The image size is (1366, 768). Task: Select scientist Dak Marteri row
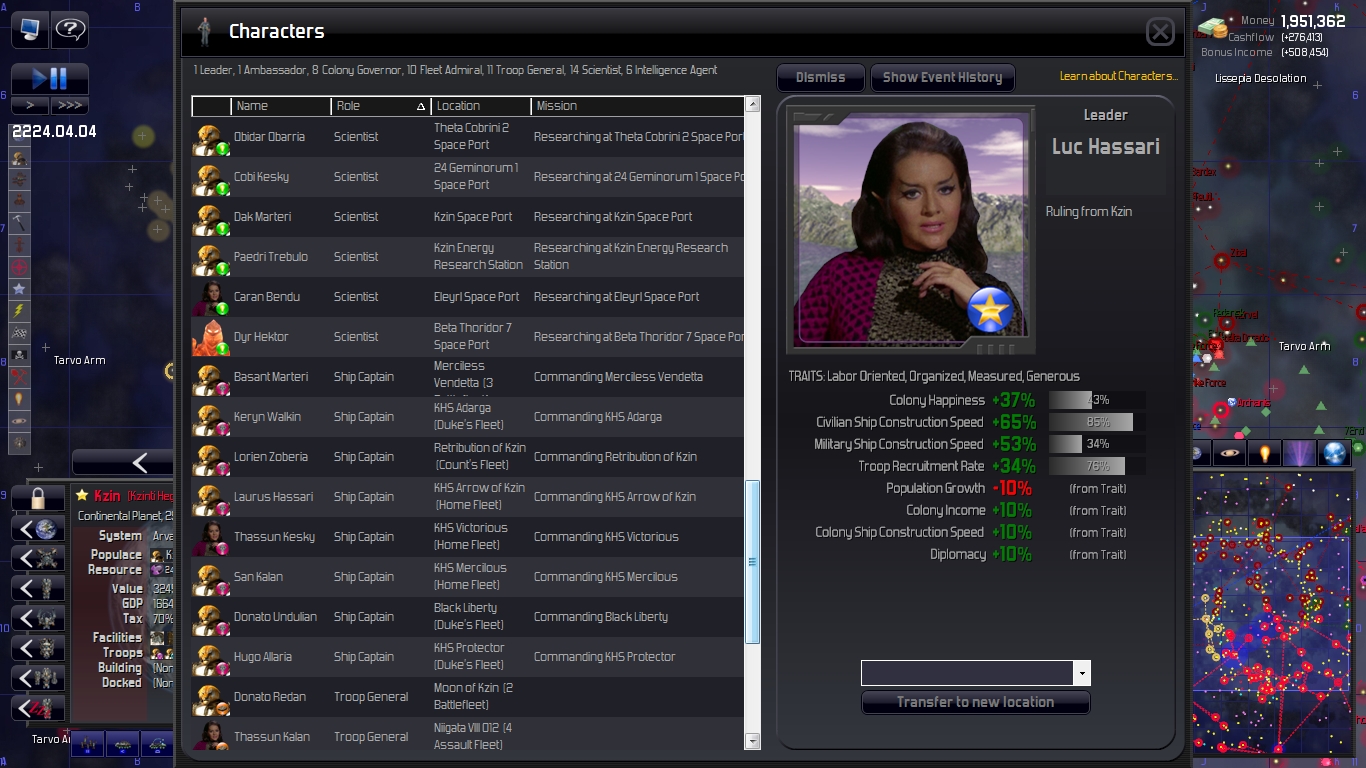[x=468, y=217]
